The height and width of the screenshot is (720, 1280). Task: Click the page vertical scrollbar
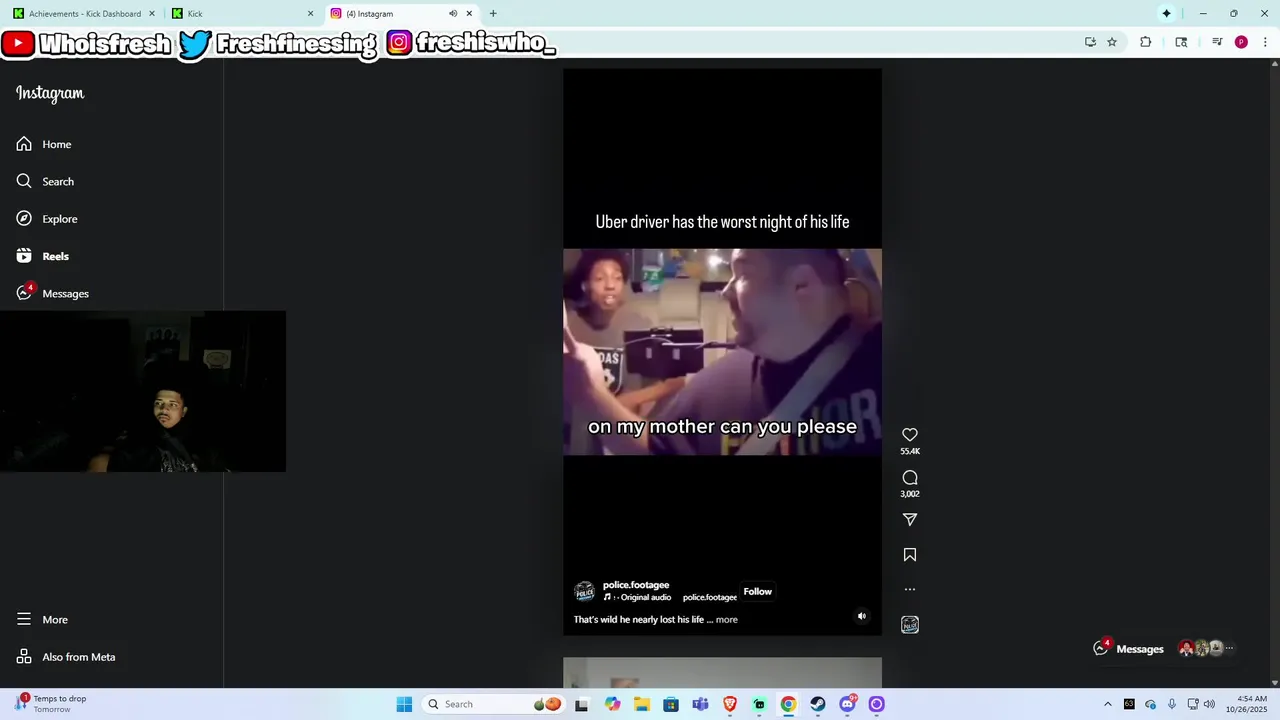coord(1274,370)
